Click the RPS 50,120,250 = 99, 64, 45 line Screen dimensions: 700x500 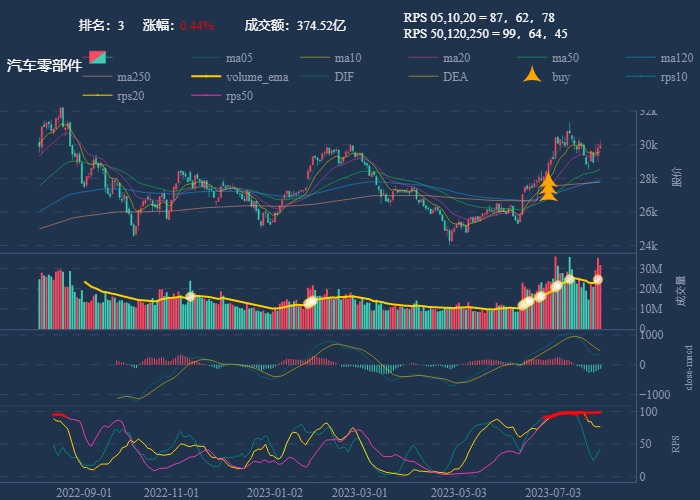pos(485,33)
